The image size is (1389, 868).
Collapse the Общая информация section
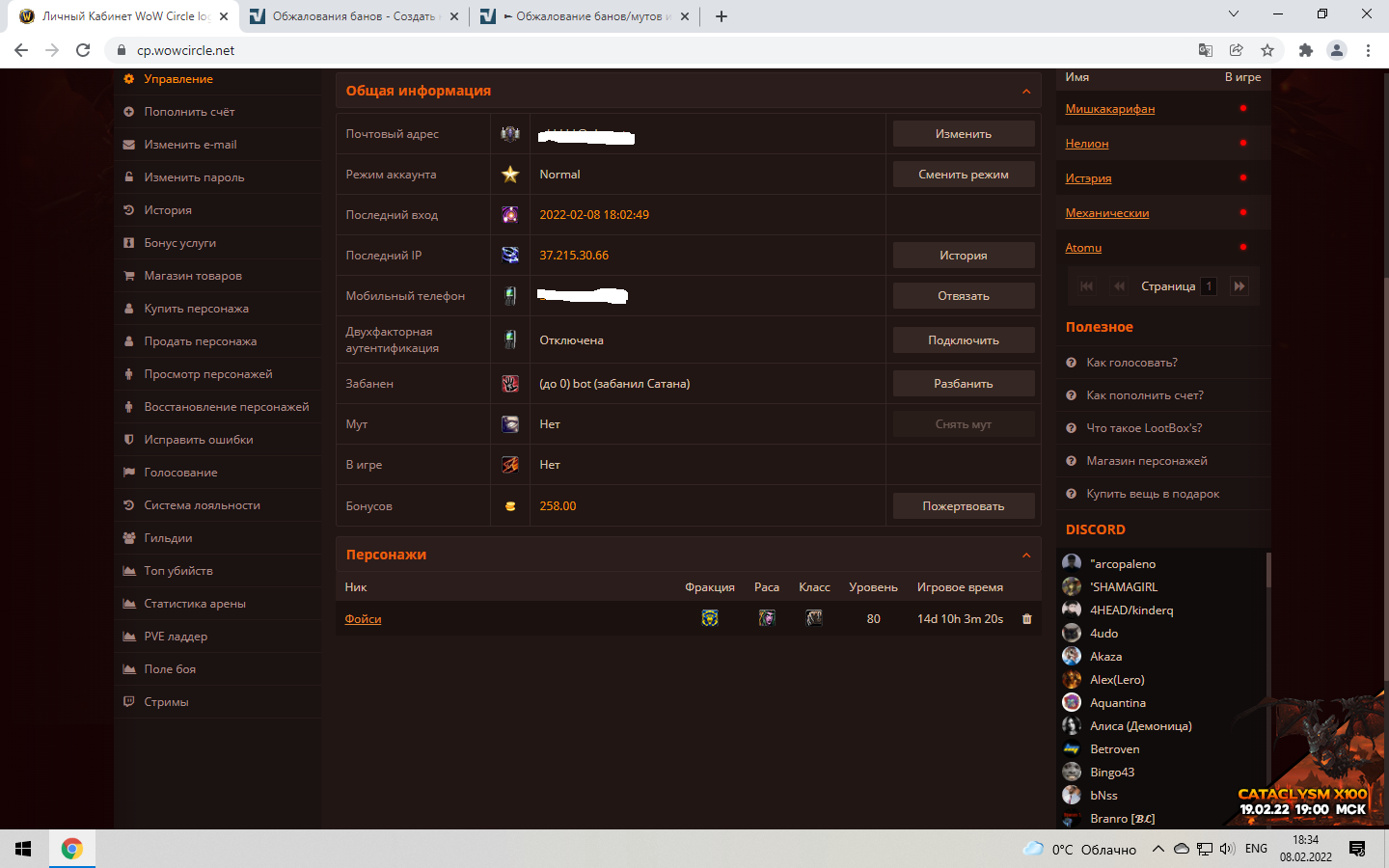1025,92
